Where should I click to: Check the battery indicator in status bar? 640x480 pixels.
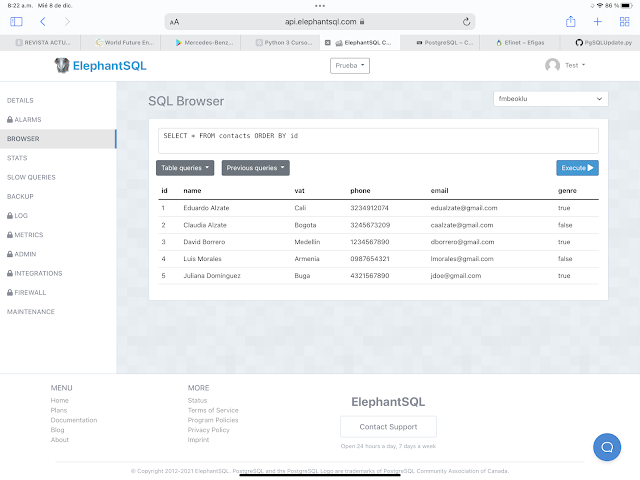pyautogui.click(x=627, y=6)
